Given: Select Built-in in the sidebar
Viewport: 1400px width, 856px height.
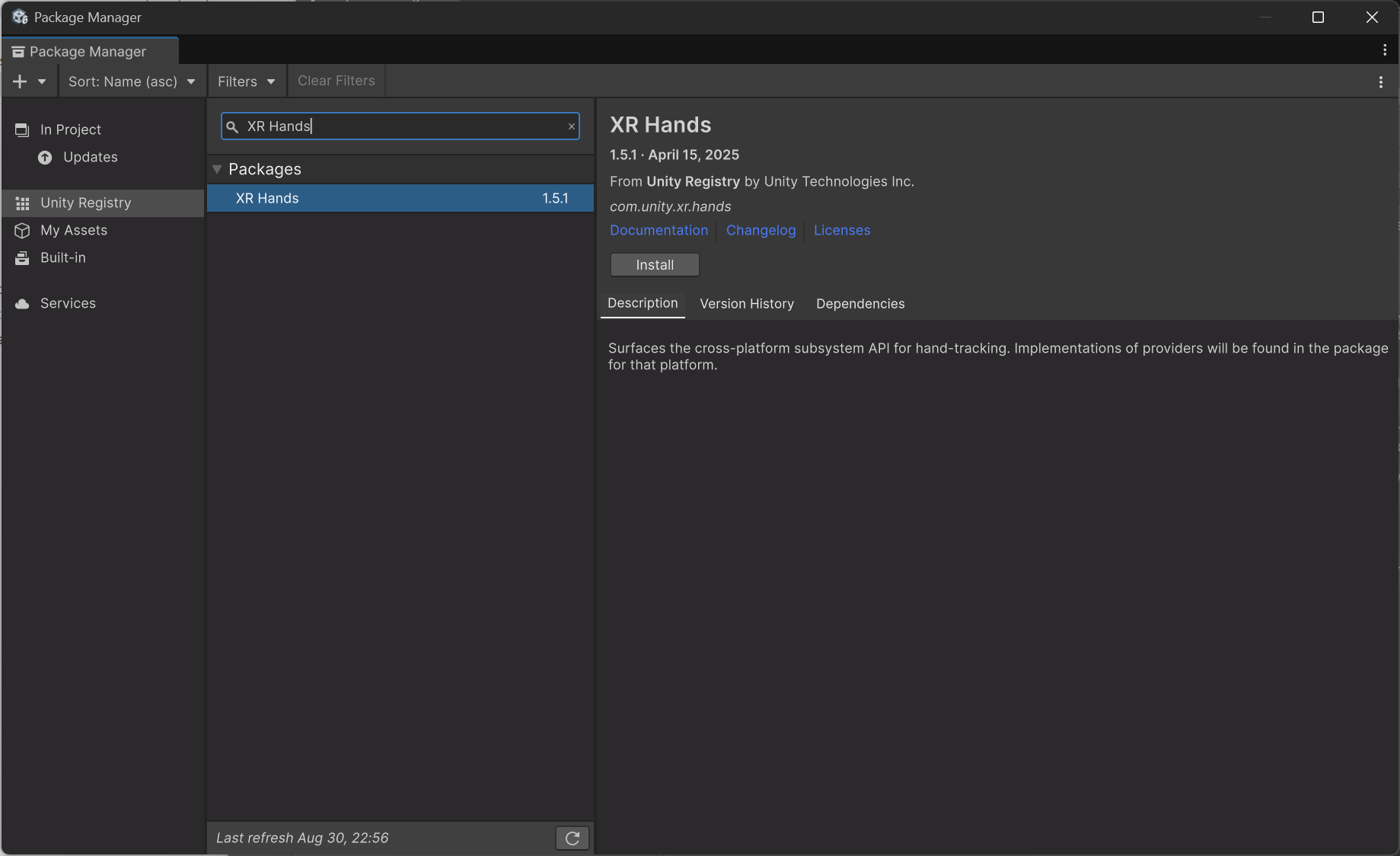Looking at the screenshot, I should coord(102,257).
